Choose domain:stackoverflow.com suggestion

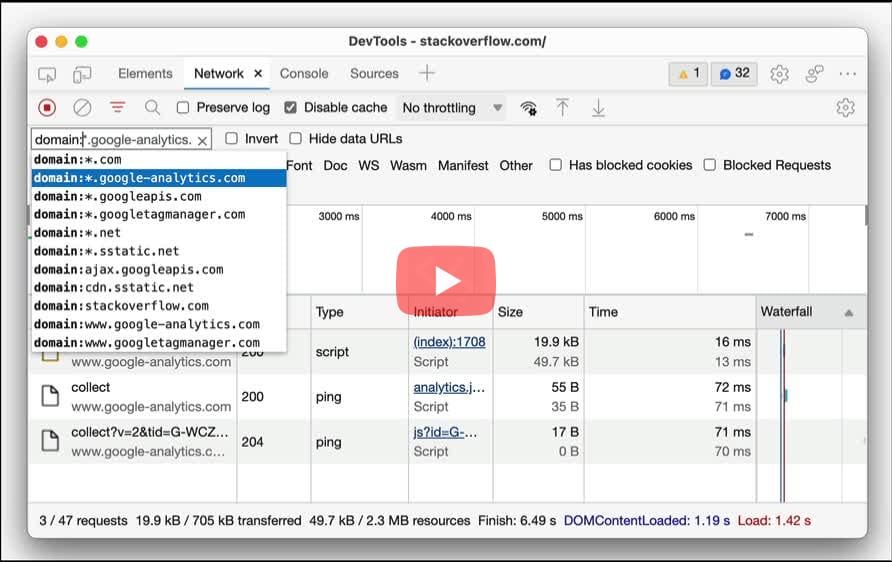(159, 305)
